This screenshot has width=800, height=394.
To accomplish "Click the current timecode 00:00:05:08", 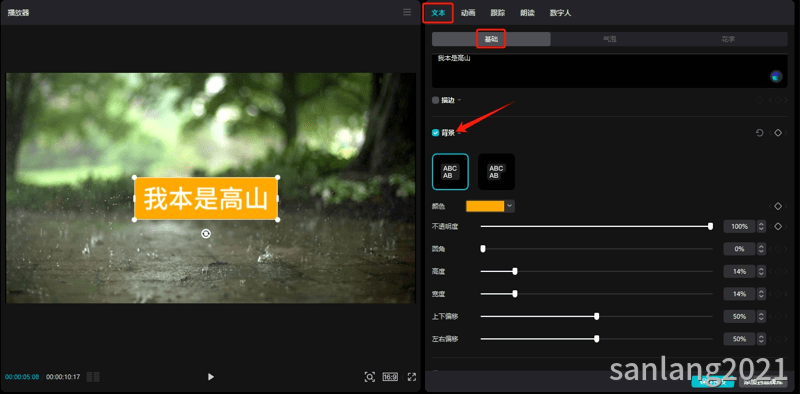I will click(22, 377).
